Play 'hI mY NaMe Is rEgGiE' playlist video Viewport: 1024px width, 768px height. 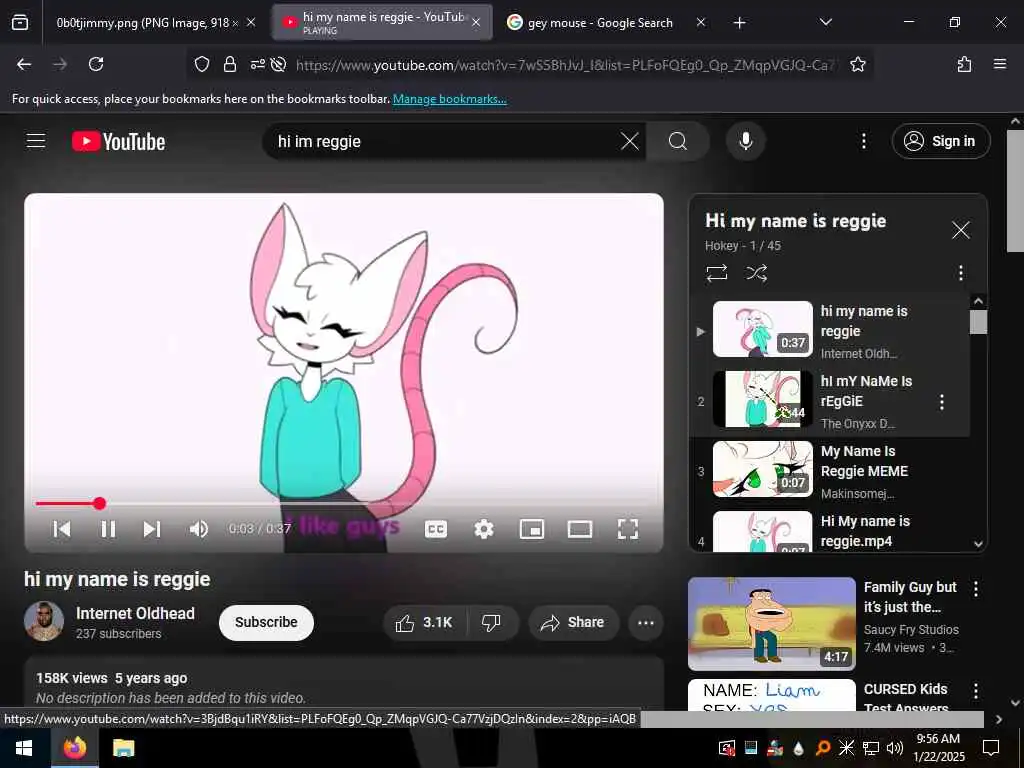pyautogui.click(x=829, y=400)
